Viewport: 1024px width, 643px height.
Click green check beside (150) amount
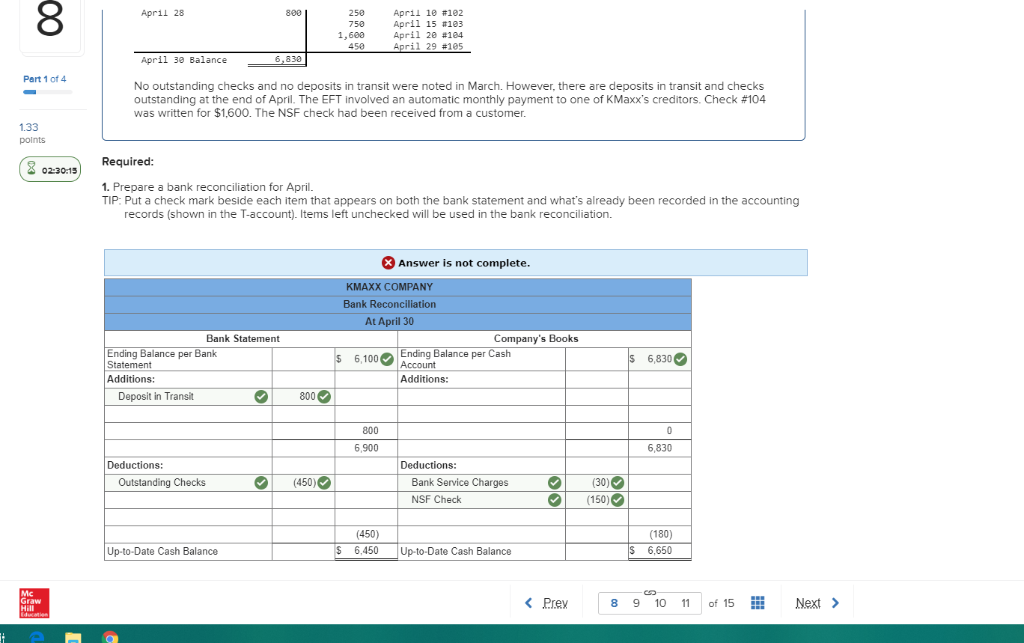click(617, 499)
